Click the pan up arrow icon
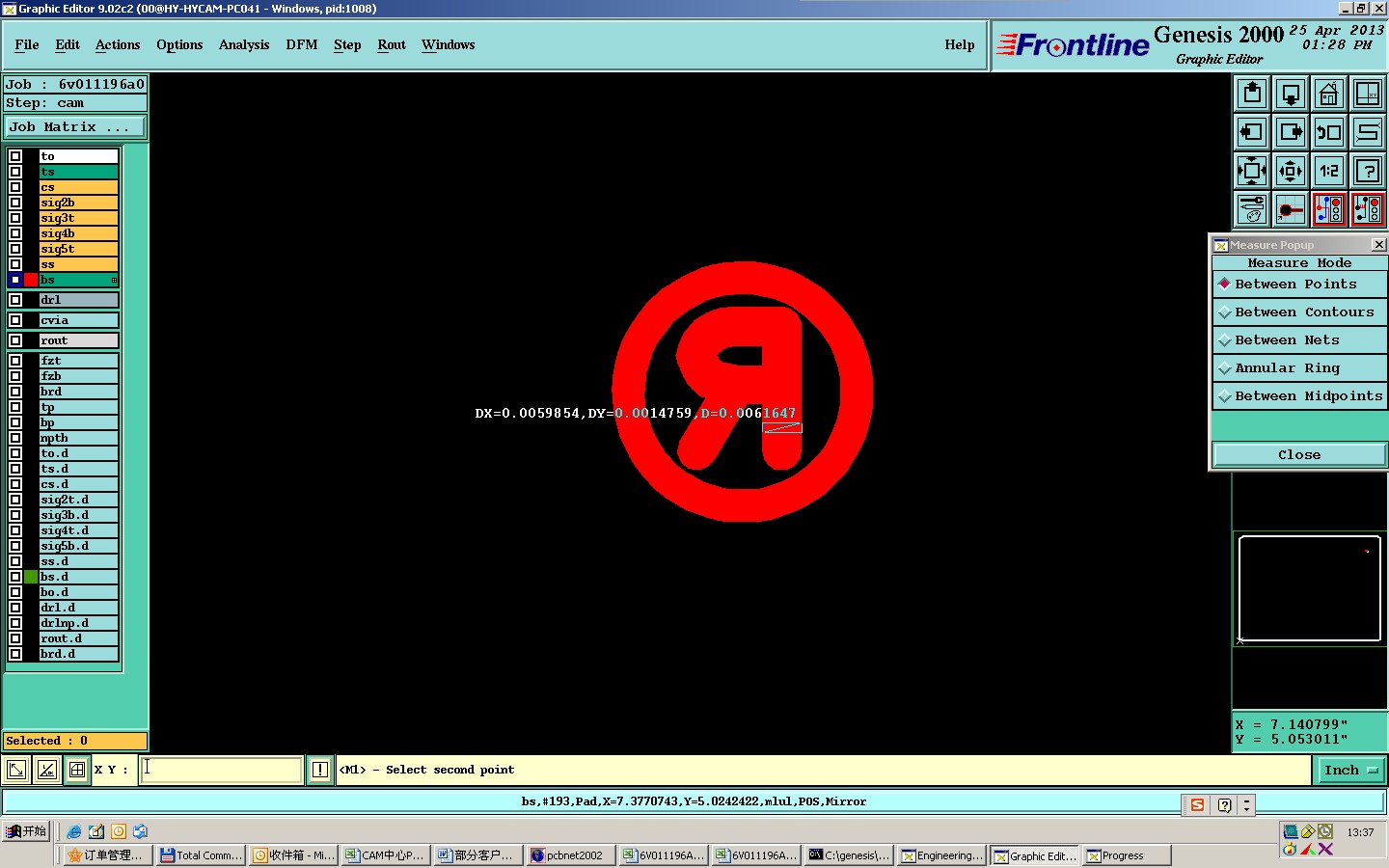1389x868 pixels. point(1252,94)
